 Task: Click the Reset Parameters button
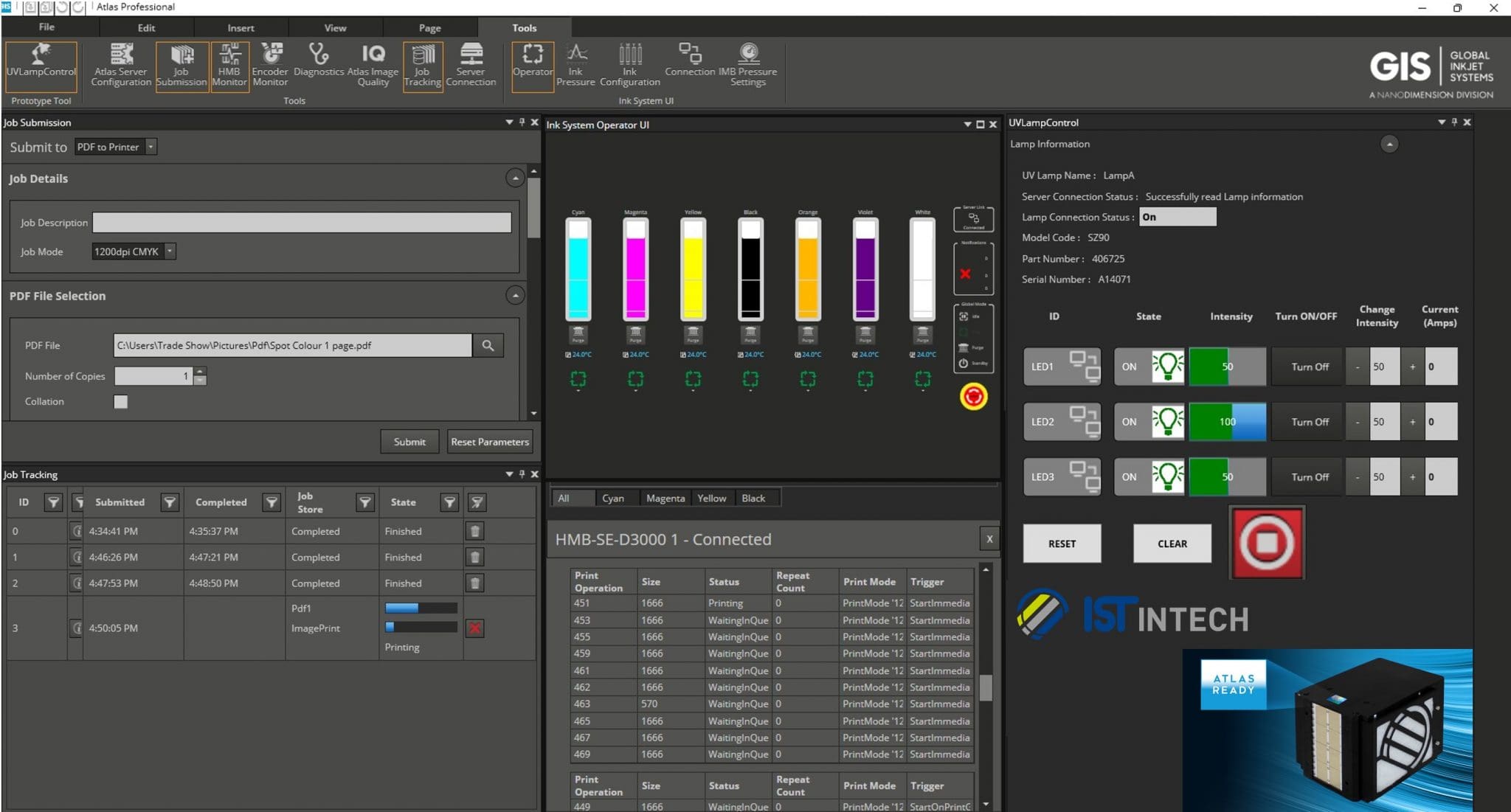pos(490,441)
